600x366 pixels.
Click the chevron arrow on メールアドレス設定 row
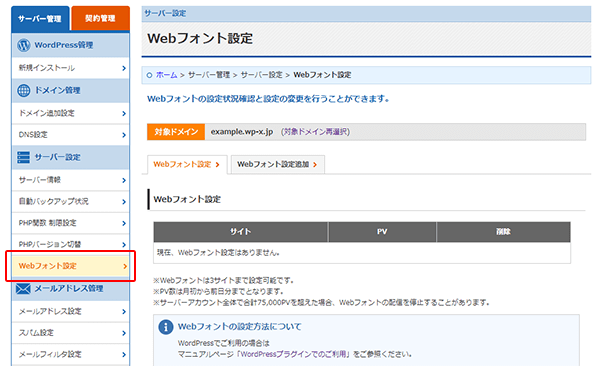tap(124, 312)
